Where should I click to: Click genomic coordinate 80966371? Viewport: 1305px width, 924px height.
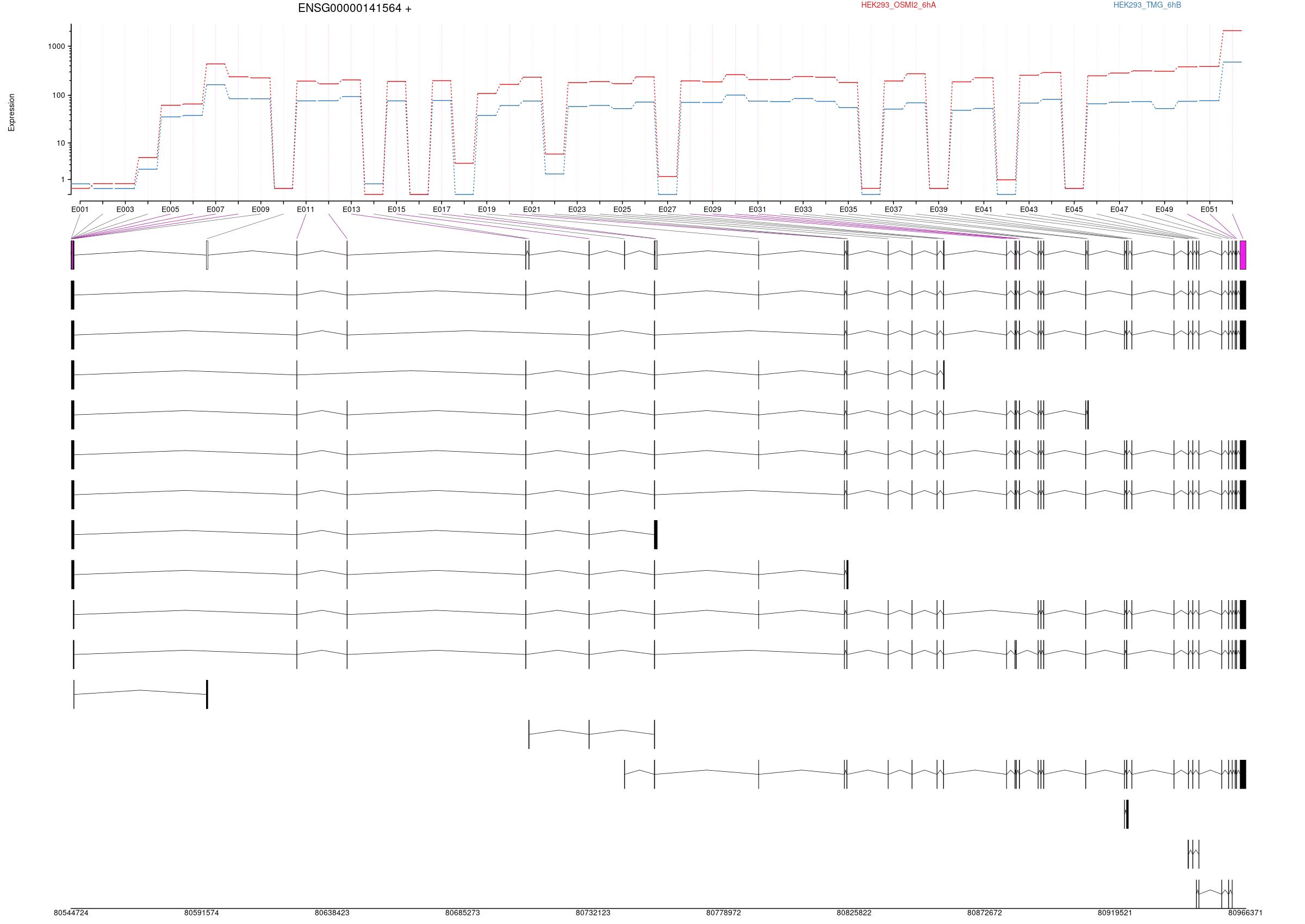[x=1245, y=913]
